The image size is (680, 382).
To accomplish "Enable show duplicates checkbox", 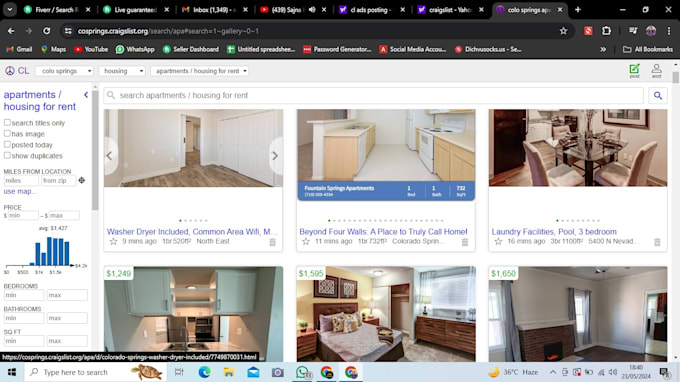I will [x=7, y=155].
